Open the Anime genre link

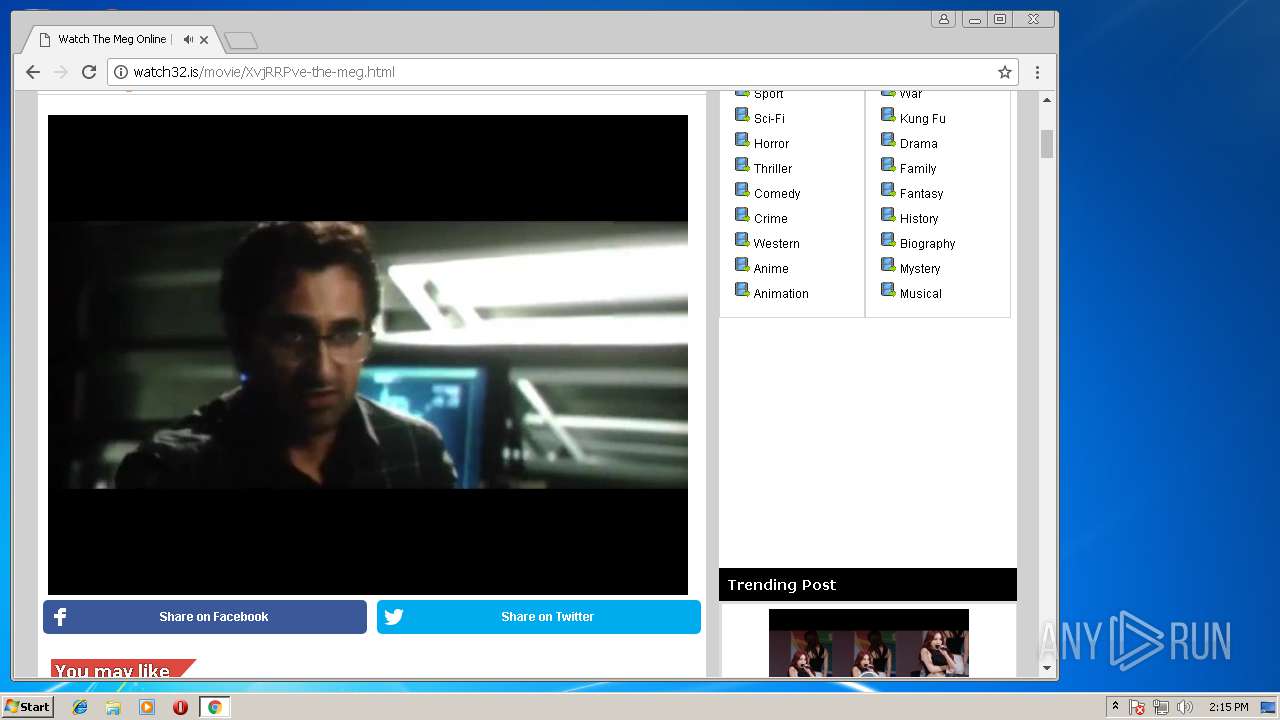(771, 269)
